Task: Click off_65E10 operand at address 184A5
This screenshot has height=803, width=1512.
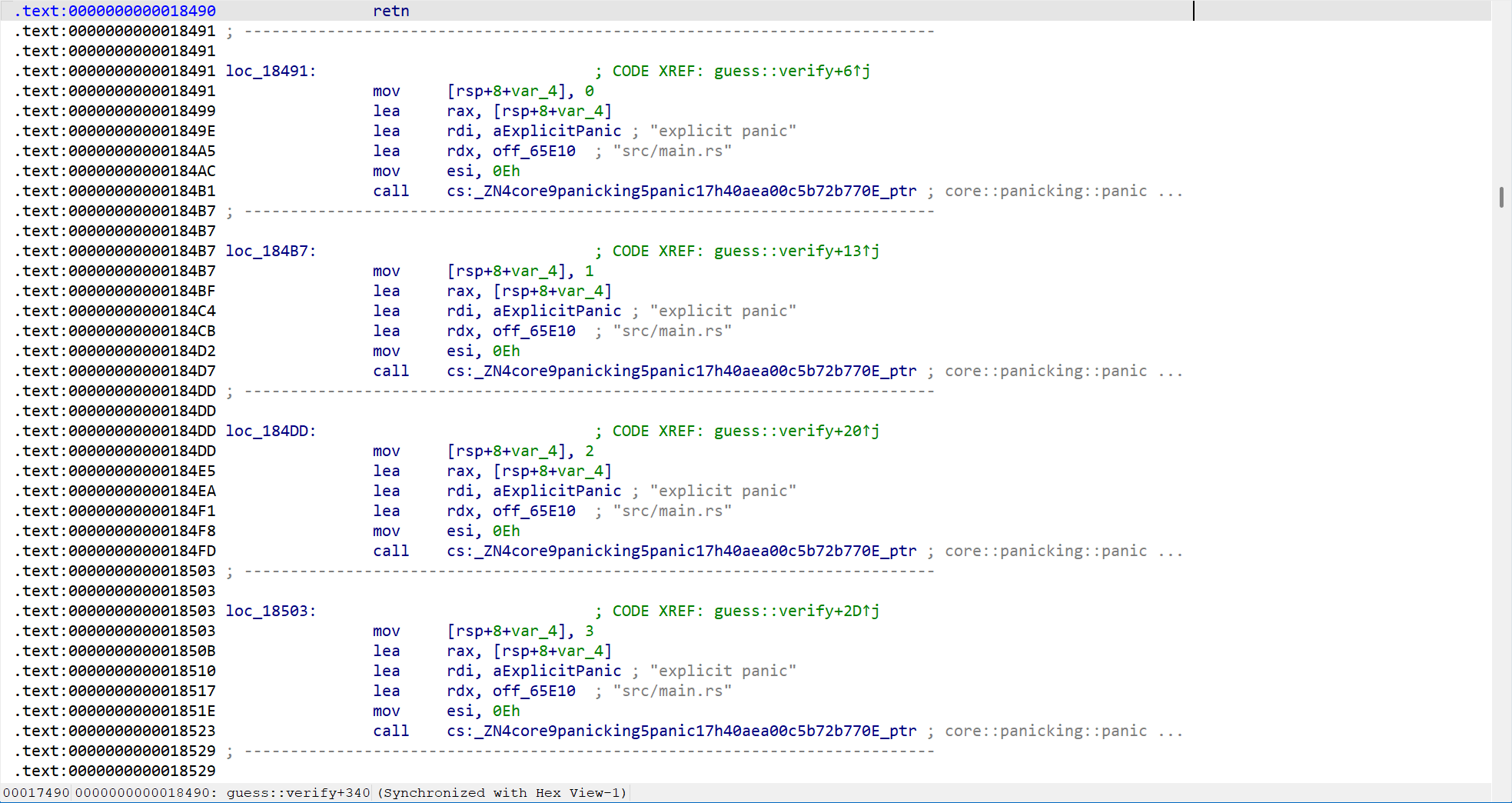Action: coord(533,151)
